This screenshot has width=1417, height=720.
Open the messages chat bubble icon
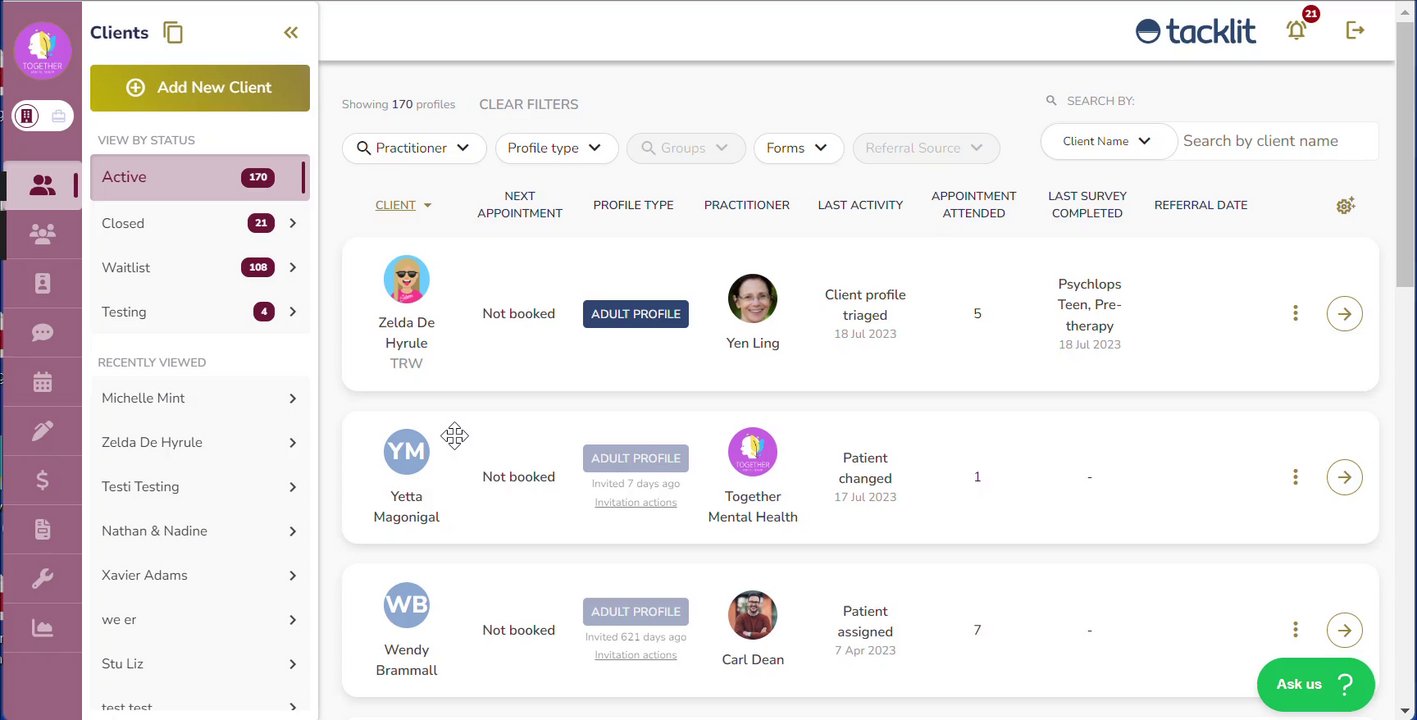click(42, 333)
